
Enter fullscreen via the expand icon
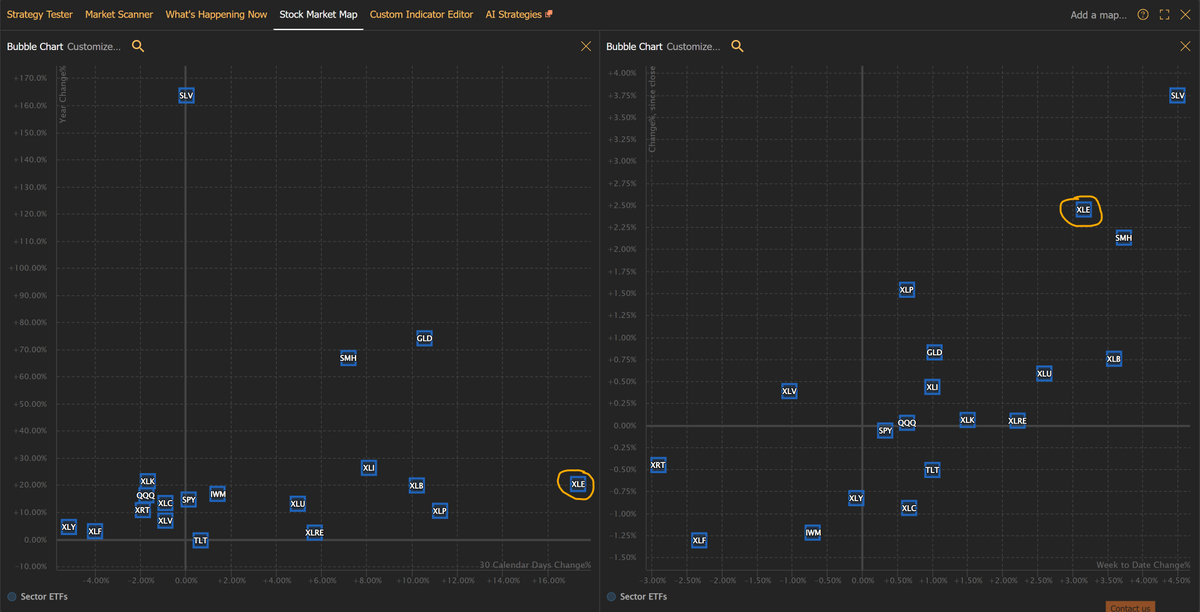[1163, 15]
